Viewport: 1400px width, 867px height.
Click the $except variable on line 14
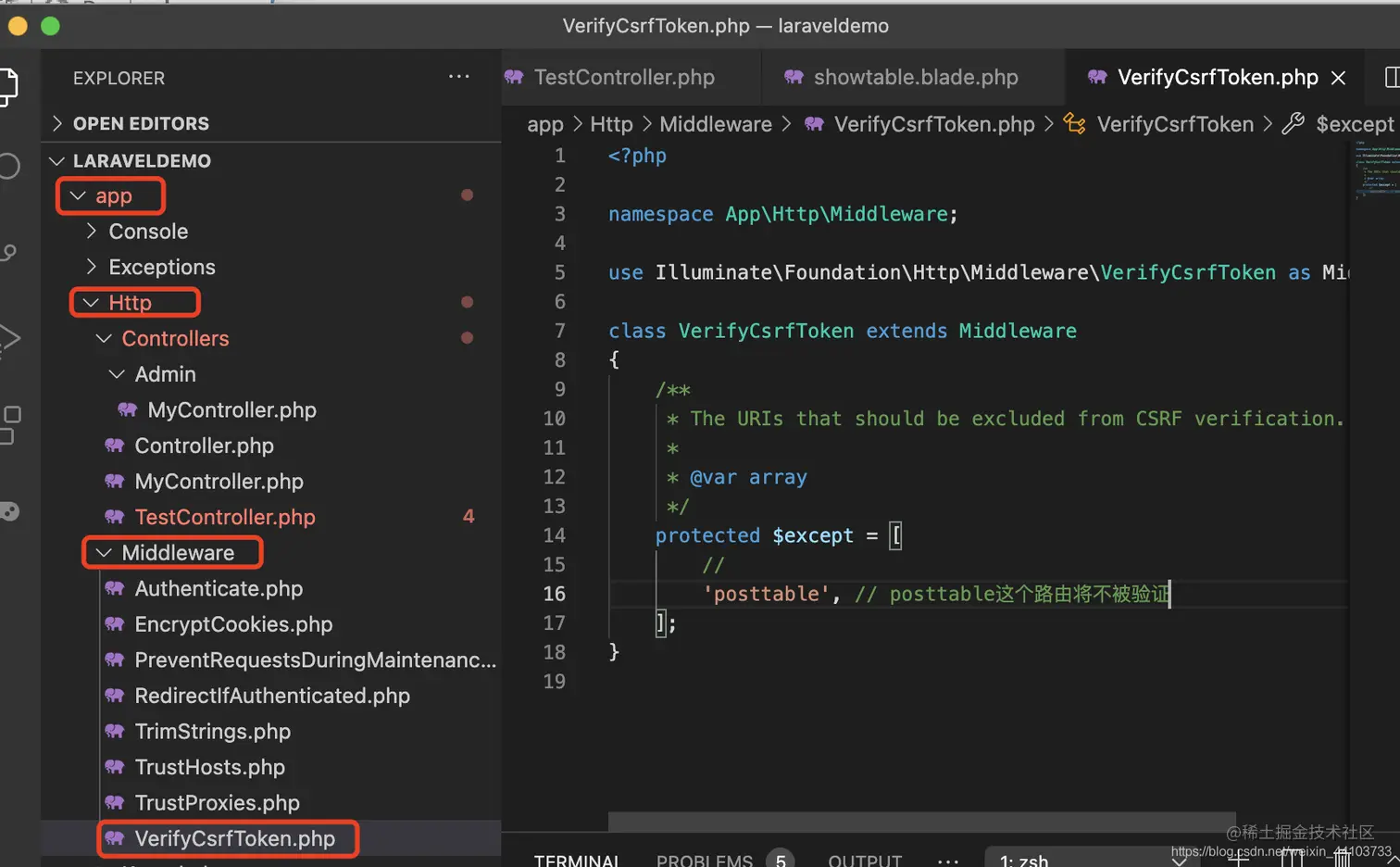click(x=813, y=535)
